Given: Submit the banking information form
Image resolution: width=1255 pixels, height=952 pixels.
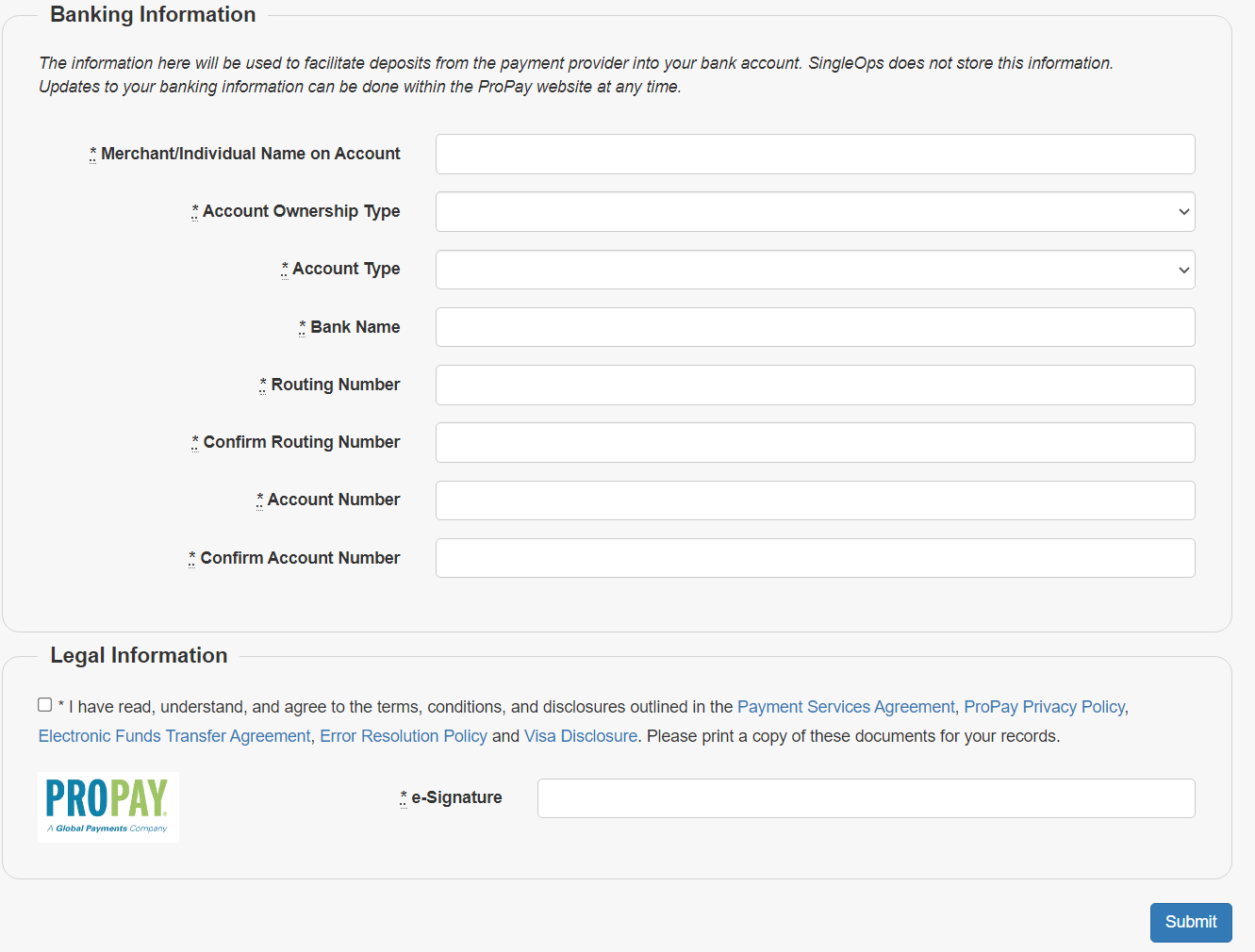Looking at the screenshot, I should tap(1191, 923).
